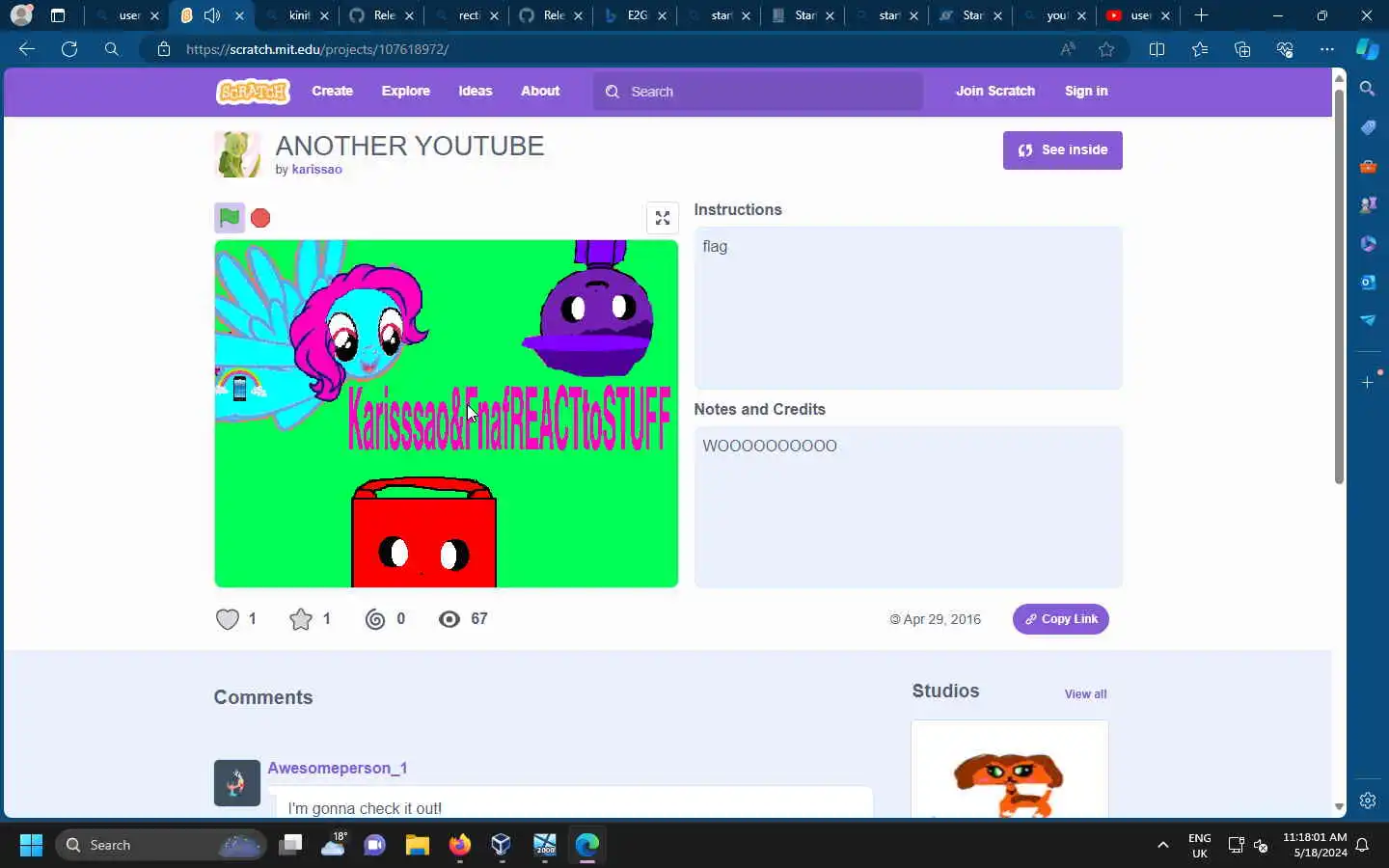Screen dimensions: 1389x868
Task: Click the project stage preview
Action: (x=446, y=414)
